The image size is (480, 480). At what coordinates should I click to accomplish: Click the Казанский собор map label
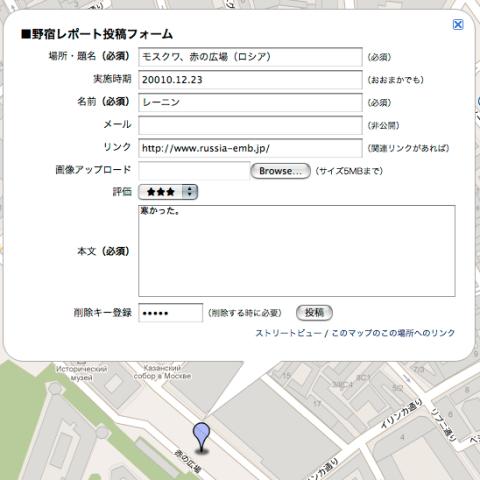pos(162,372)
